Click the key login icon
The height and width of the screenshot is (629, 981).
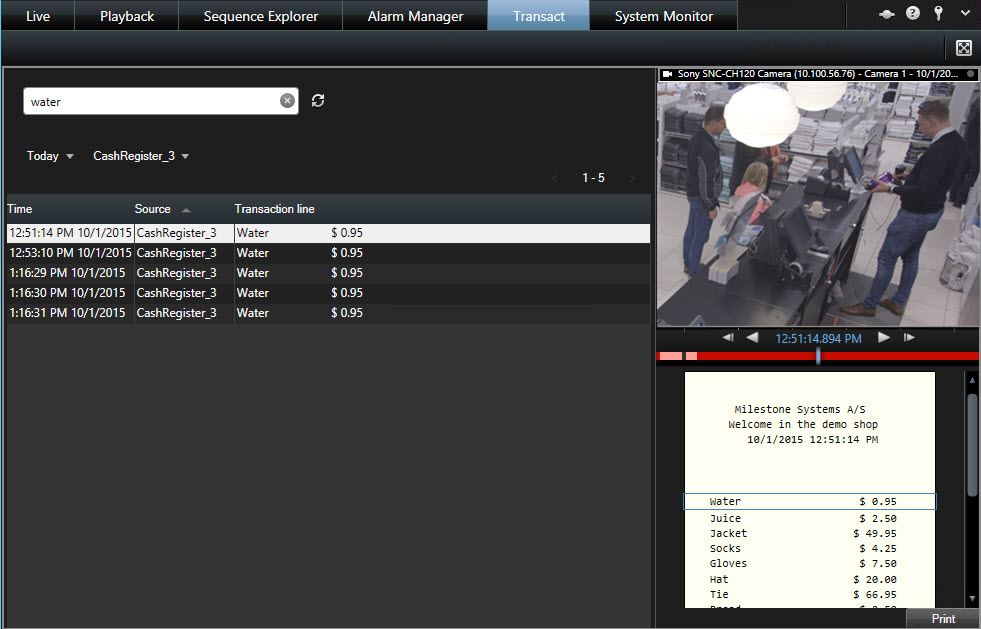[x=938, y=14]
